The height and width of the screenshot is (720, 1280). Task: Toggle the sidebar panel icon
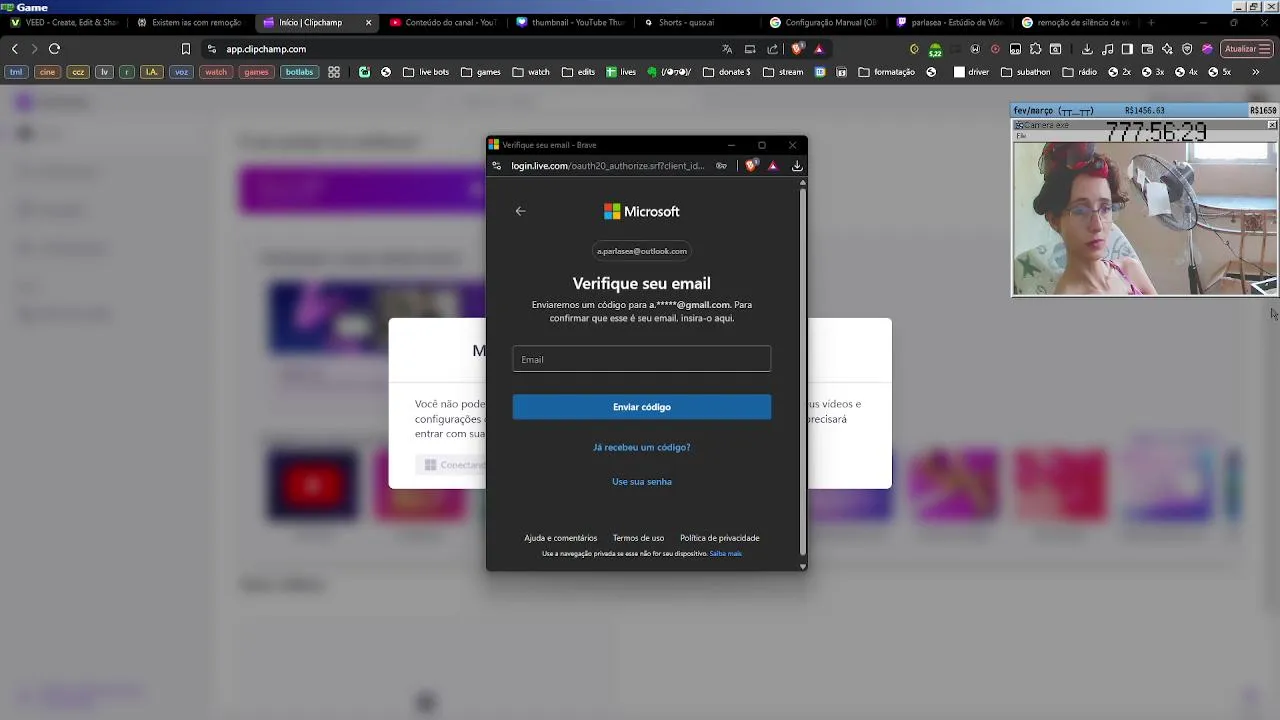[1127, 49]
